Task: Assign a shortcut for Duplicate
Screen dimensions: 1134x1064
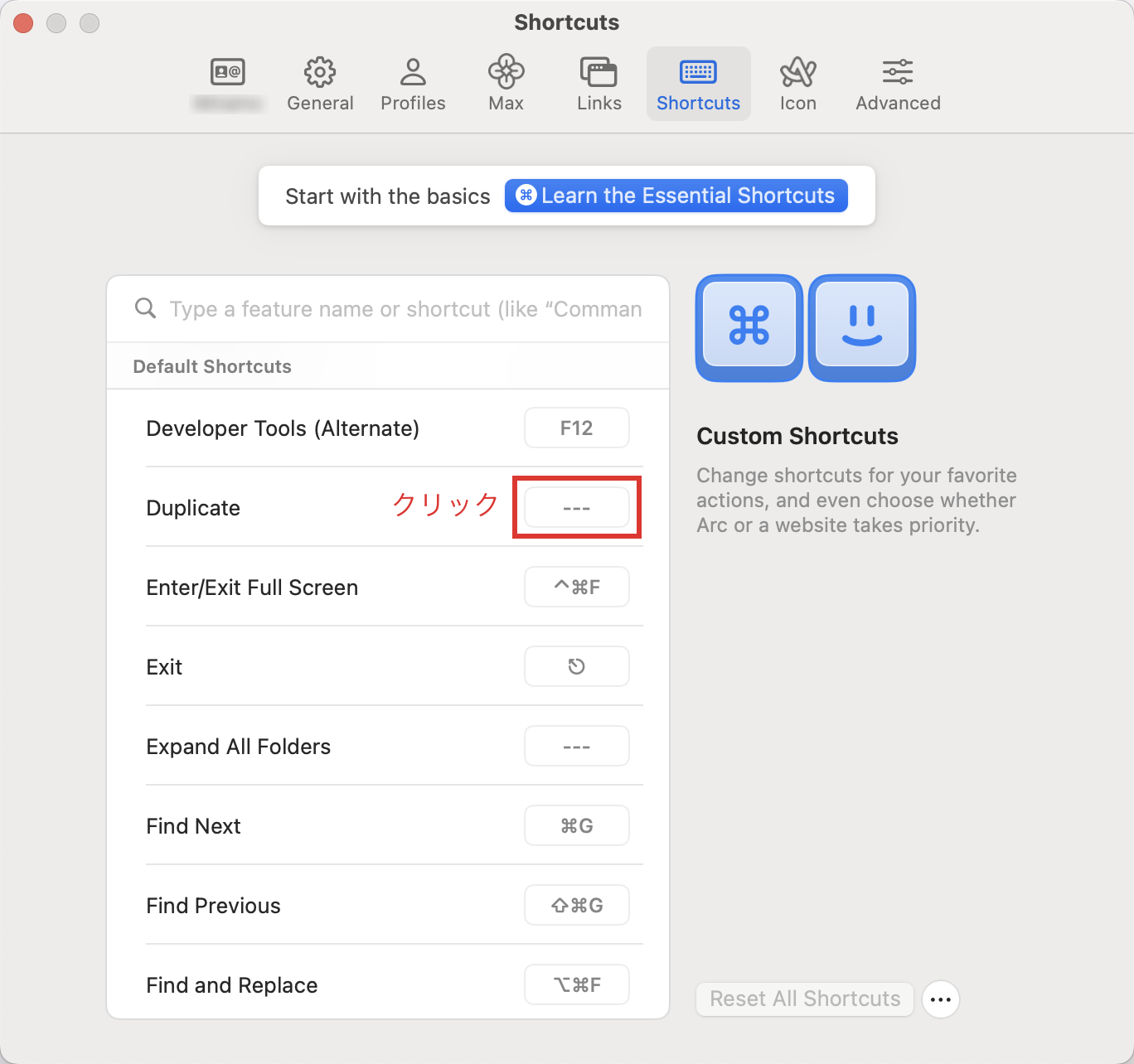Action: pos(576,507)
